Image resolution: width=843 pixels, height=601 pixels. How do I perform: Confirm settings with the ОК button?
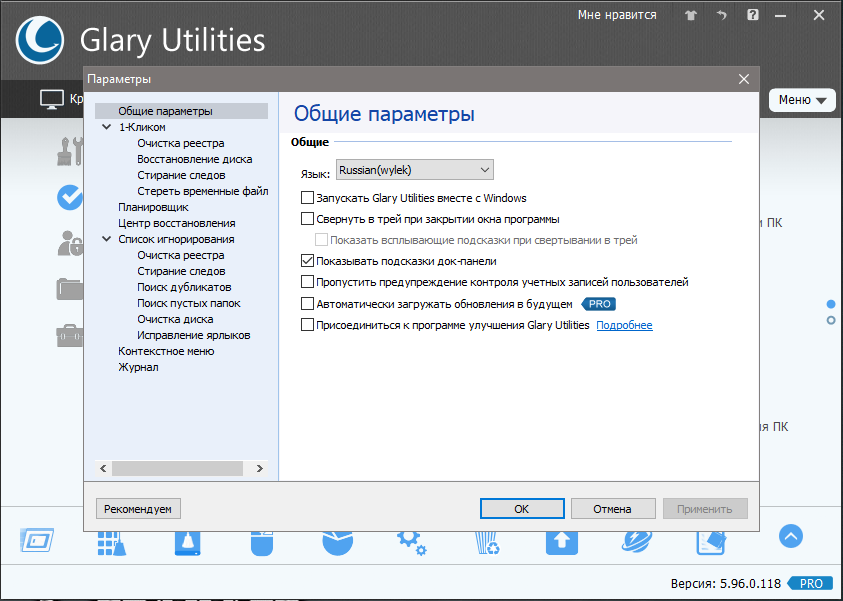(522, 509)
